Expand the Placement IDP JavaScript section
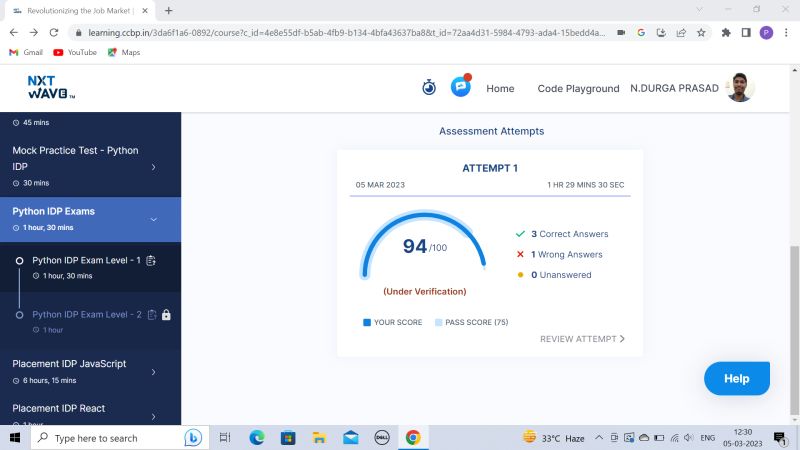 point(153,372)
